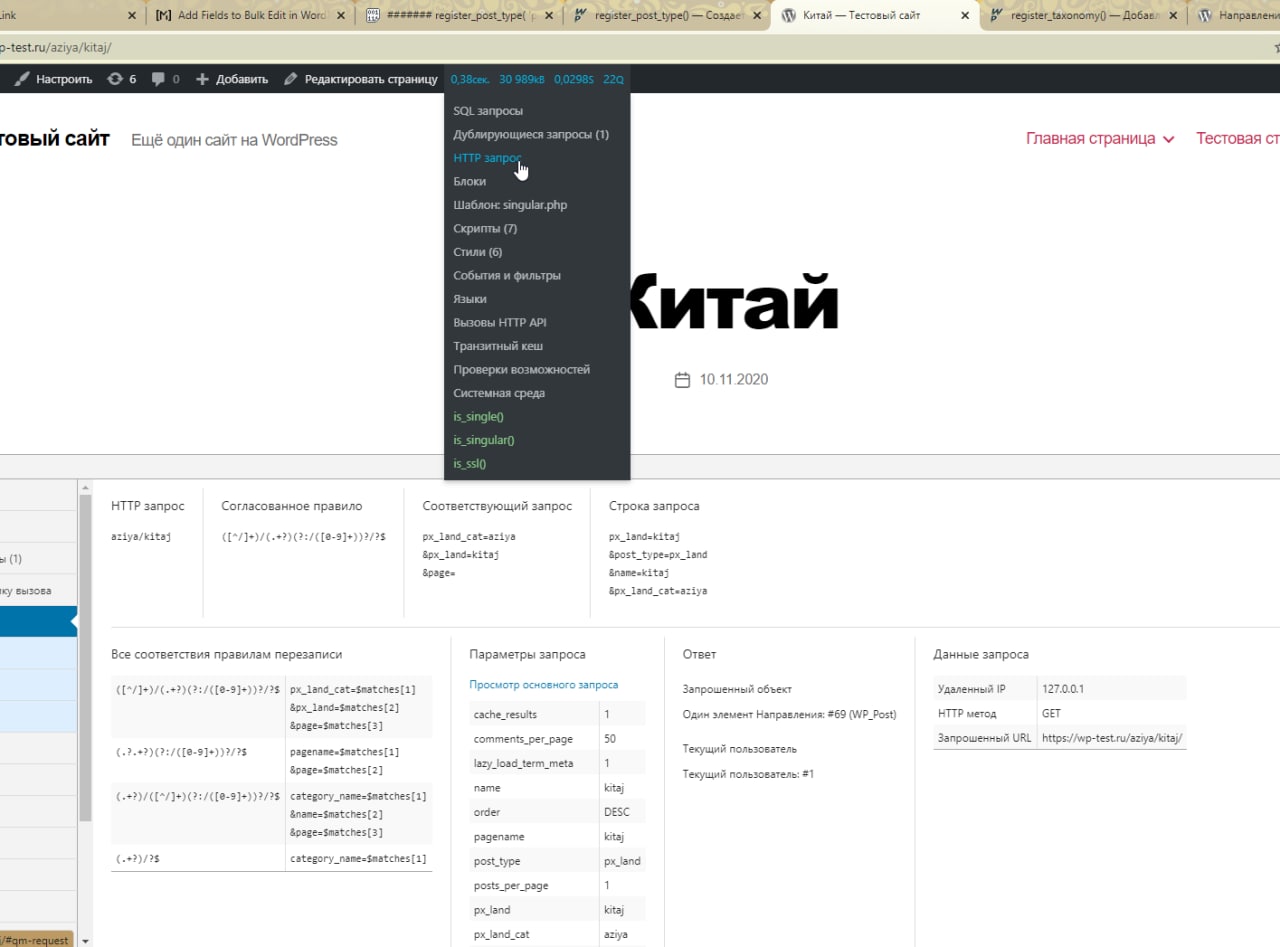Image resolution: width=1280 pixels, height=947 pixels.
Task: Switch to register_taxonomy() — Добавл tab
Action: [x=1084, y=16]
